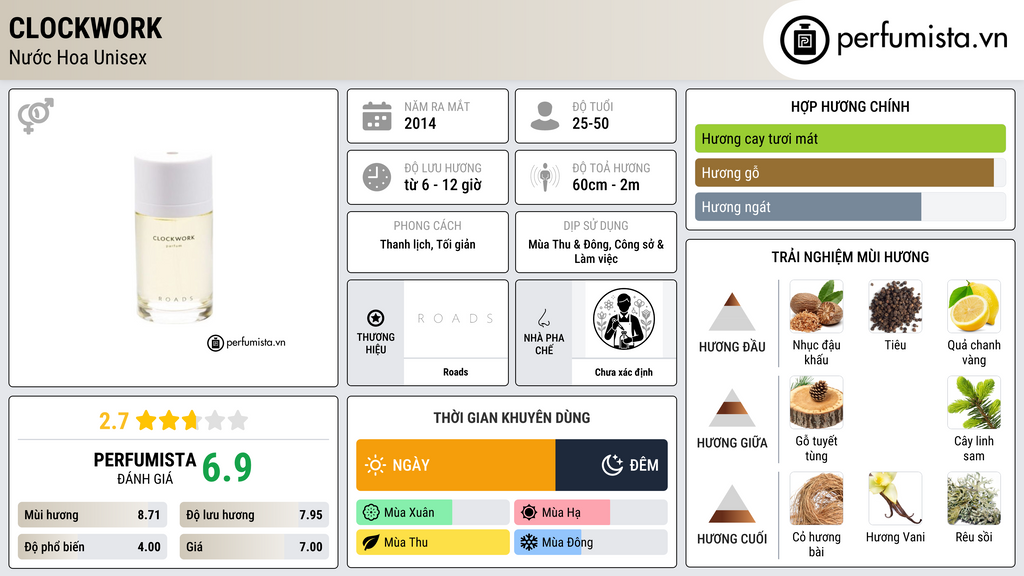Screen dimensions: 1024x576
Task: Select the Tiêu pepper note image
Action: 895,306
